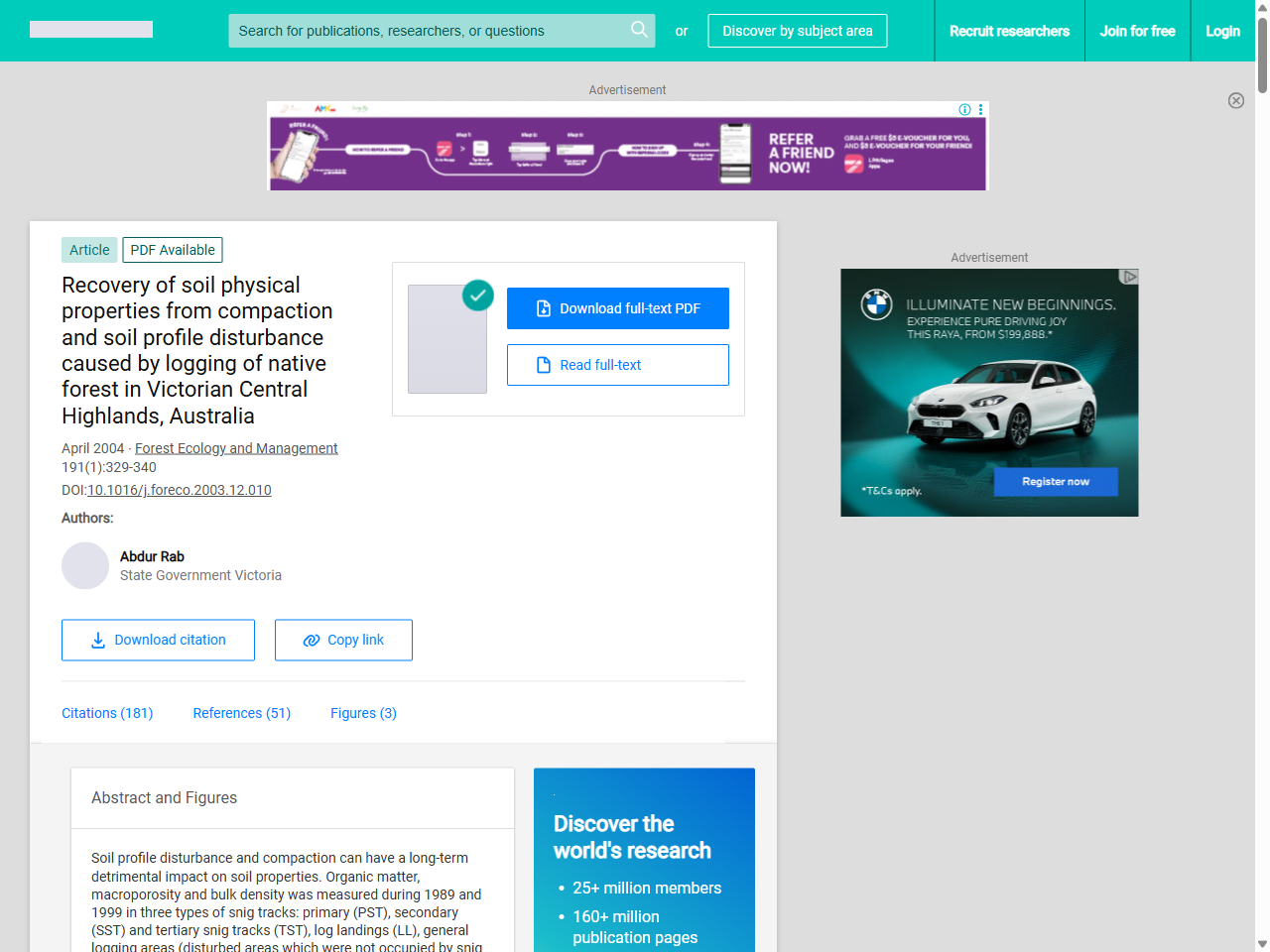
Task: Switch to the References (51) tab
Action: pyautogui.click(x=241, y=713)
